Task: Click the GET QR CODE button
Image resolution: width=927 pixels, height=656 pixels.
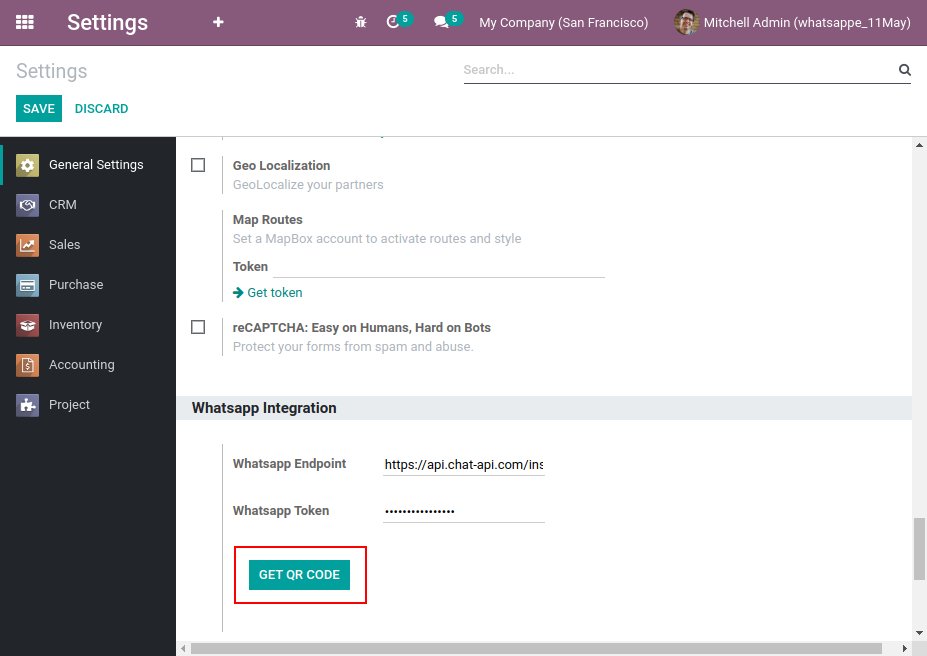Action: (x=299, y=574)
